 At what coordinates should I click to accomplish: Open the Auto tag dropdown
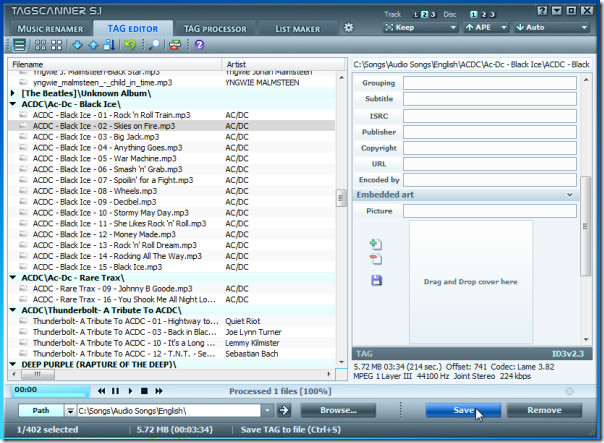point(552,27)
